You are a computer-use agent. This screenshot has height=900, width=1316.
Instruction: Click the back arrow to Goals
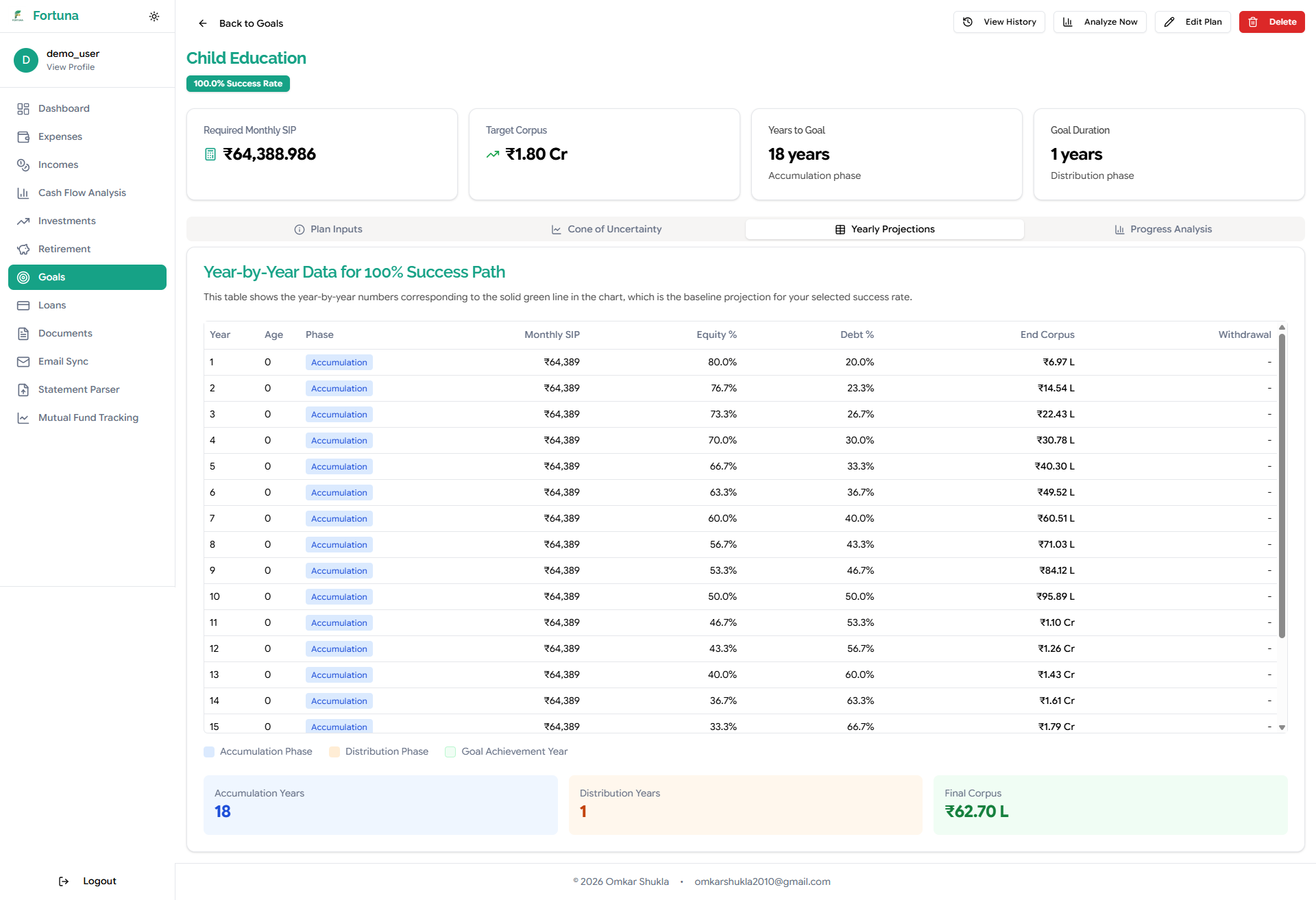pyautogui.click(x=203, y=23)
